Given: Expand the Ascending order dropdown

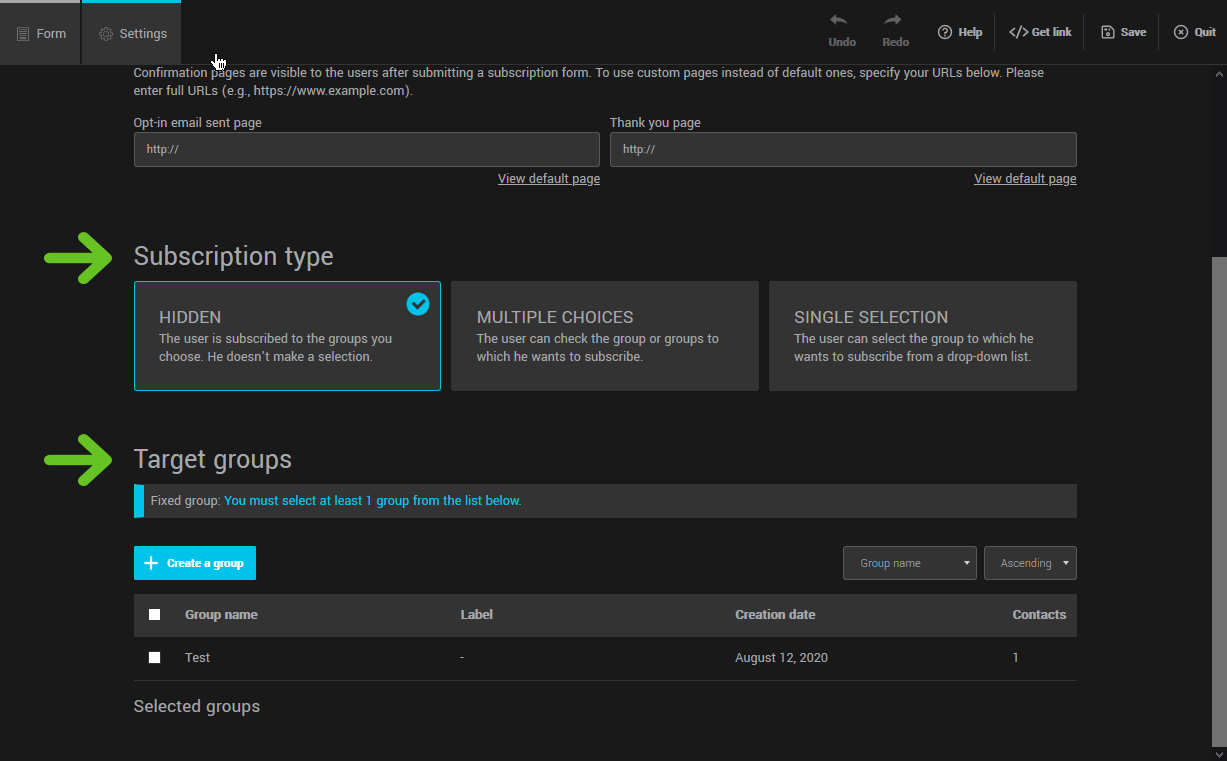Looking at the screenshot, I should 1029,563.
